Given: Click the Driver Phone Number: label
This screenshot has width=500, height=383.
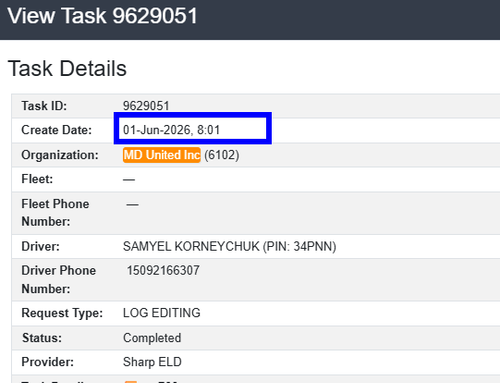Looking at the screenshot, I should (x=59, y=279).
